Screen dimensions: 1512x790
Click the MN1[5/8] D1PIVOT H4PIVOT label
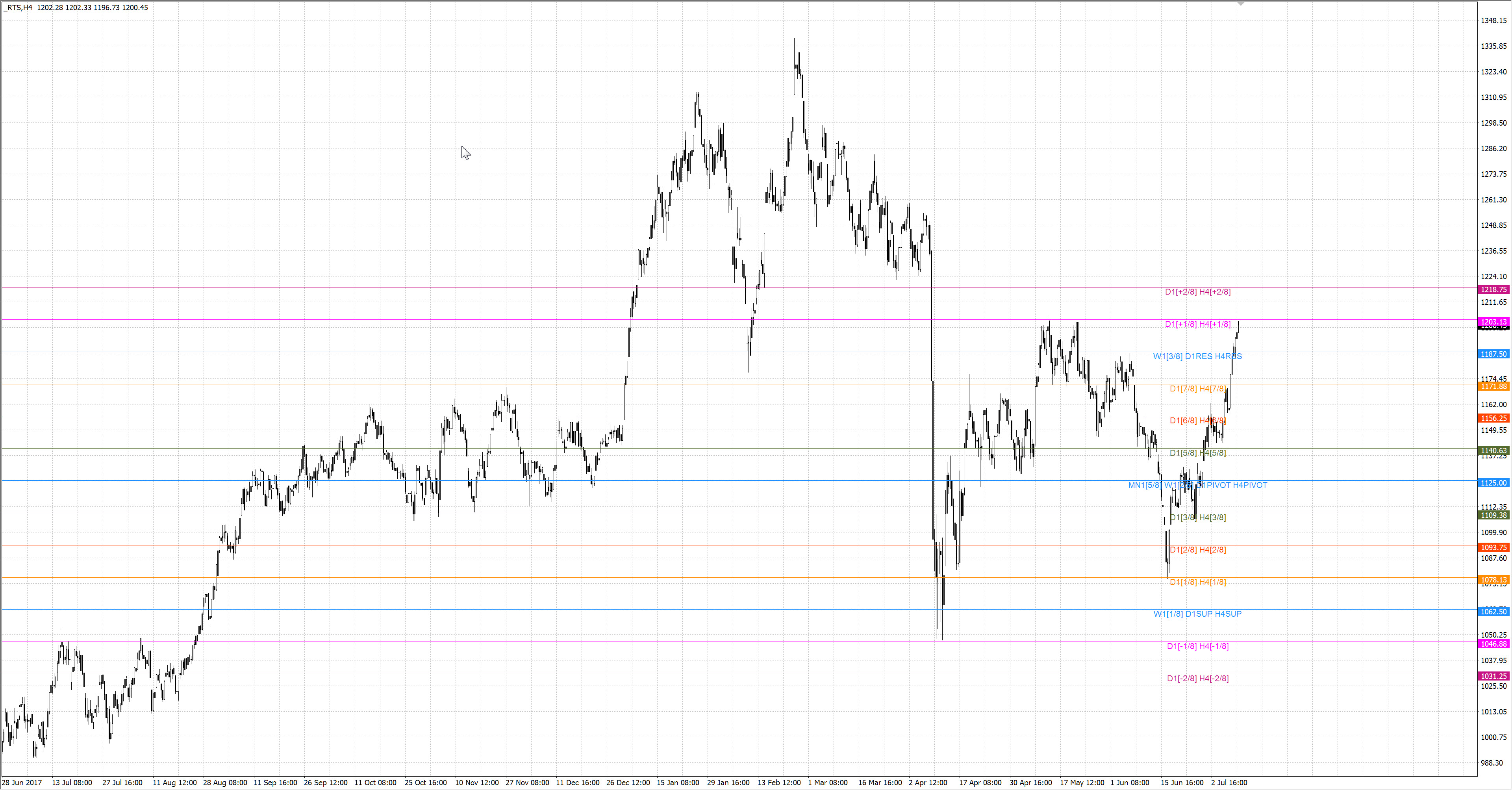(x=1197, y=485)
